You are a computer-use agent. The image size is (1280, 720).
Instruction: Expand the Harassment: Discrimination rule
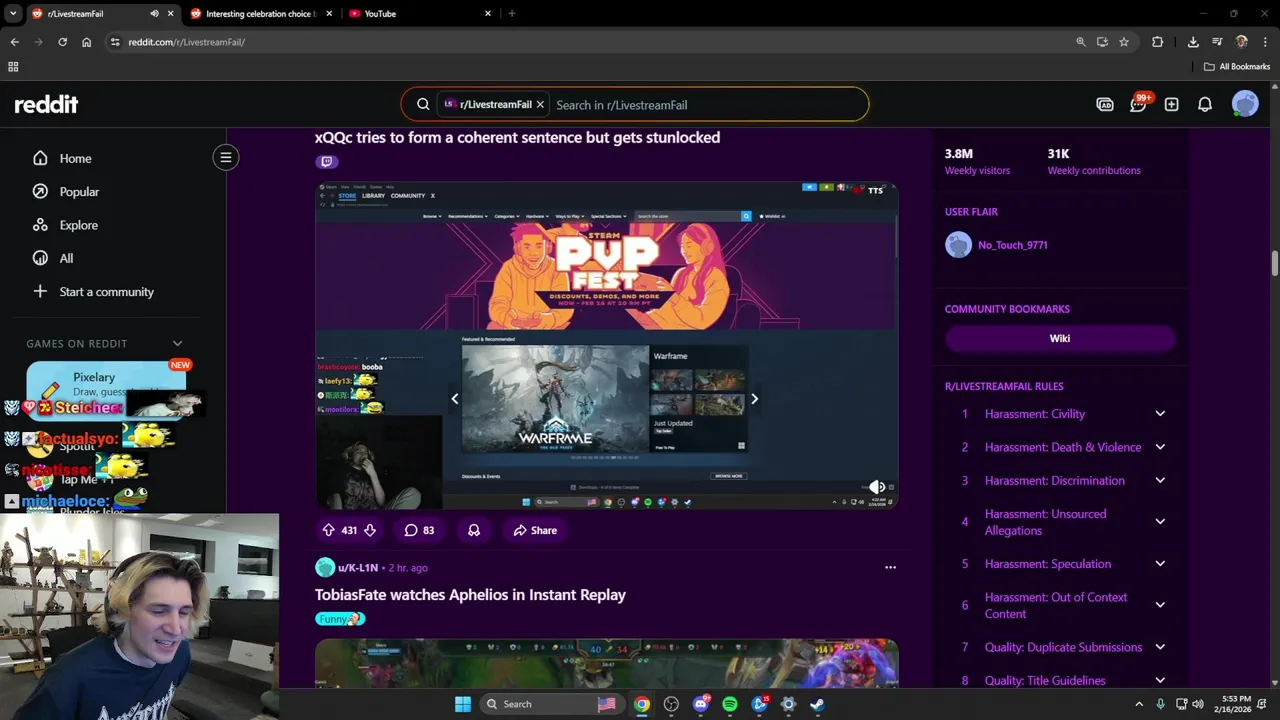point(1160,480)
